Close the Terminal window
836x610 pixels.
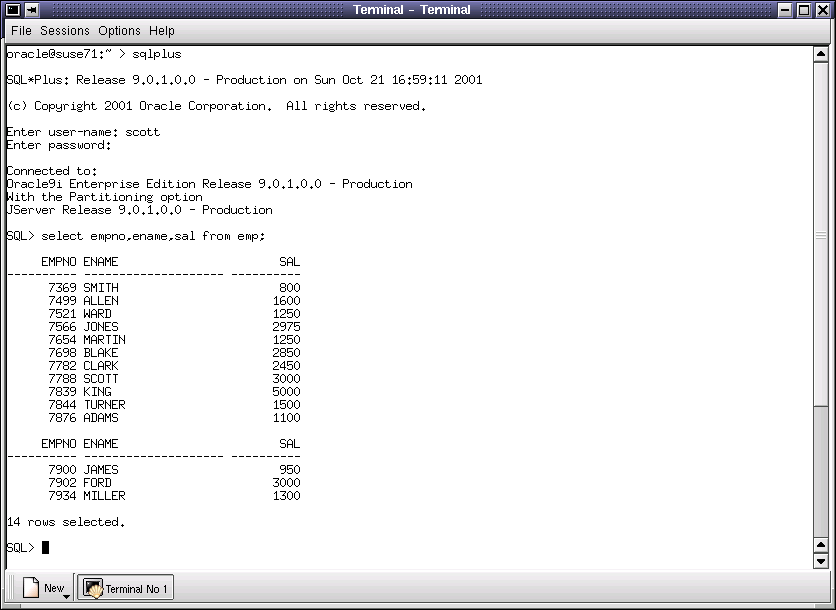[x=823, y=10]
